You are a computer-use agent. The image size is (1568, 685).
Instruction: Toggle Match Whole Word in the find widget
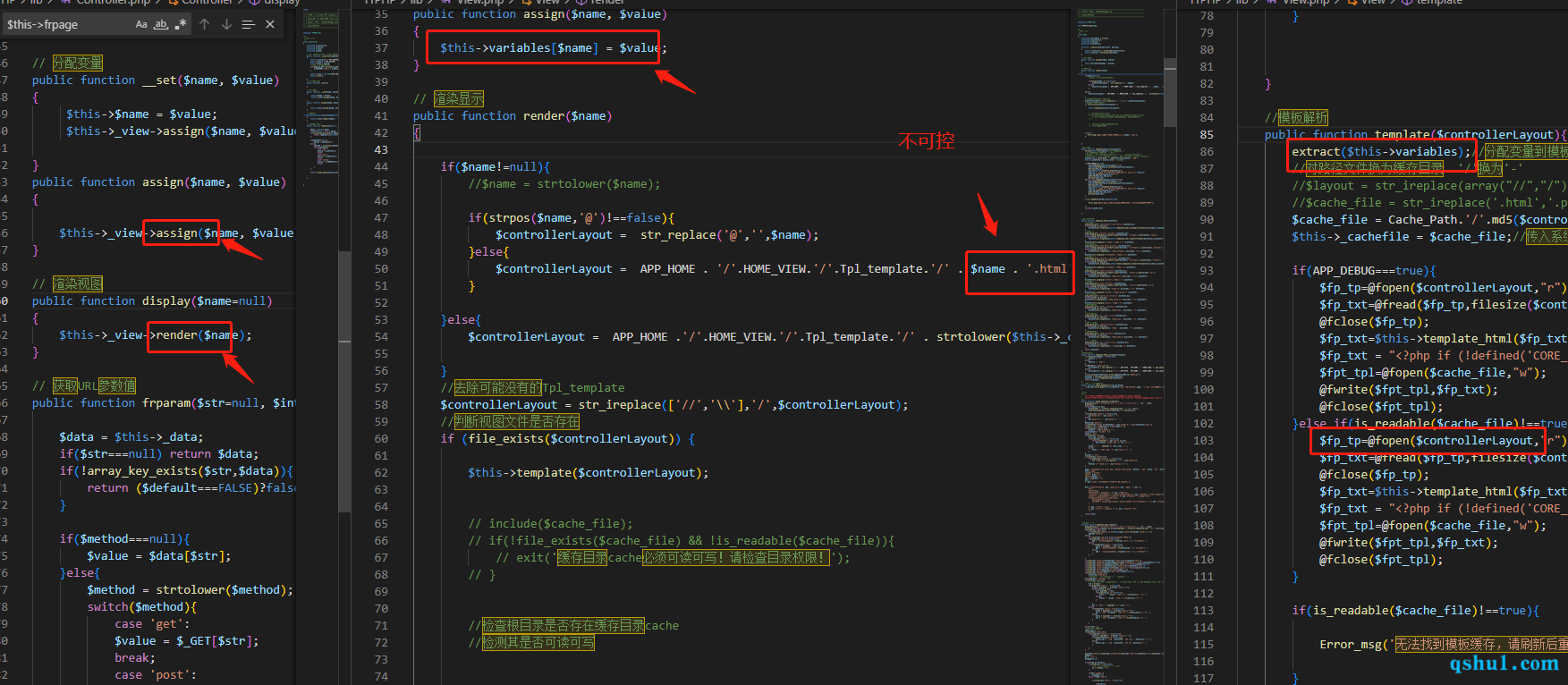161,24
